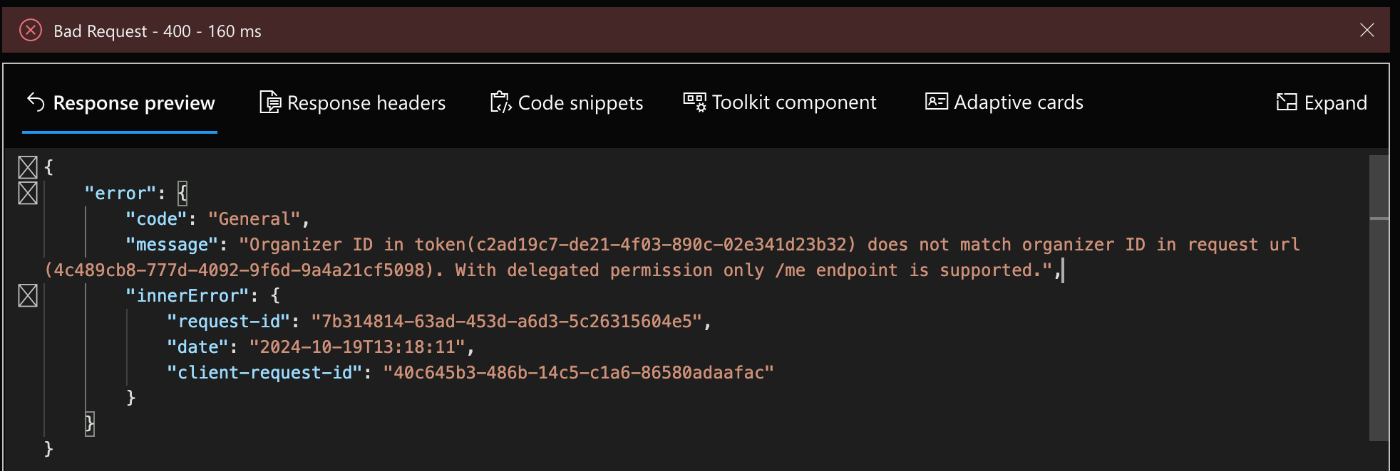This screenshot has width=1400, height=471.
Task: Click the red error circle icon
Action: click(31, 31)
